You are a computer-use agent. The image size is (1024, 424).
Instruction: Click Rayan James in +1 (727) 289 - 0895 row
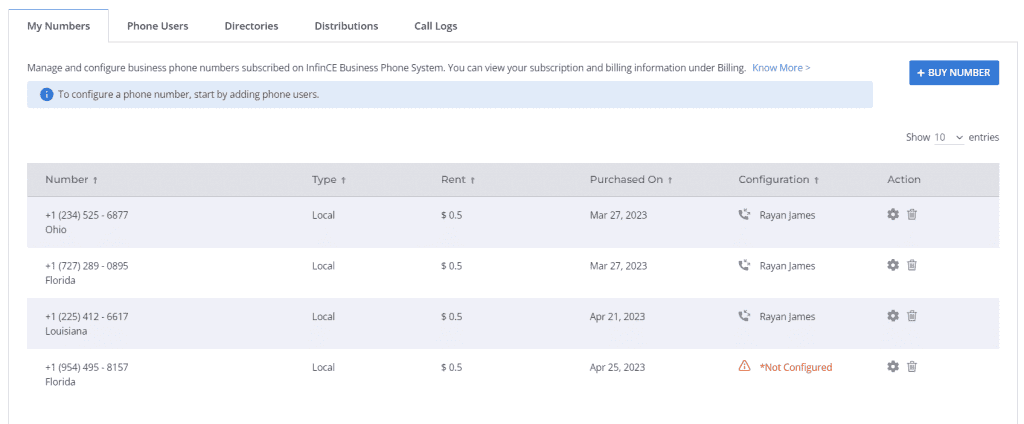click(787, 266)
